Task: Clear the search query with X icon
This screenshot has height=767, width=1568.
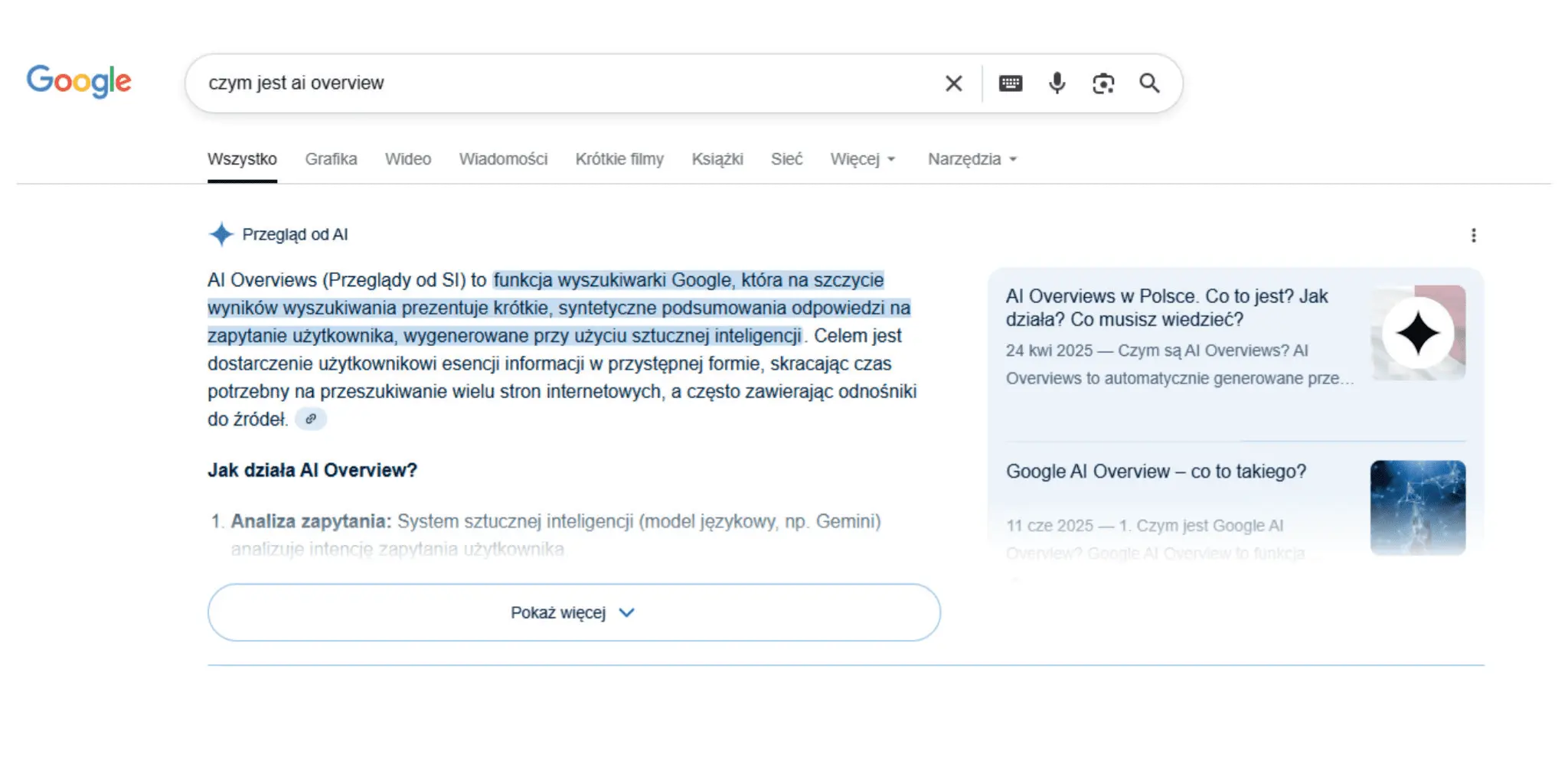Action: (953, 83)
